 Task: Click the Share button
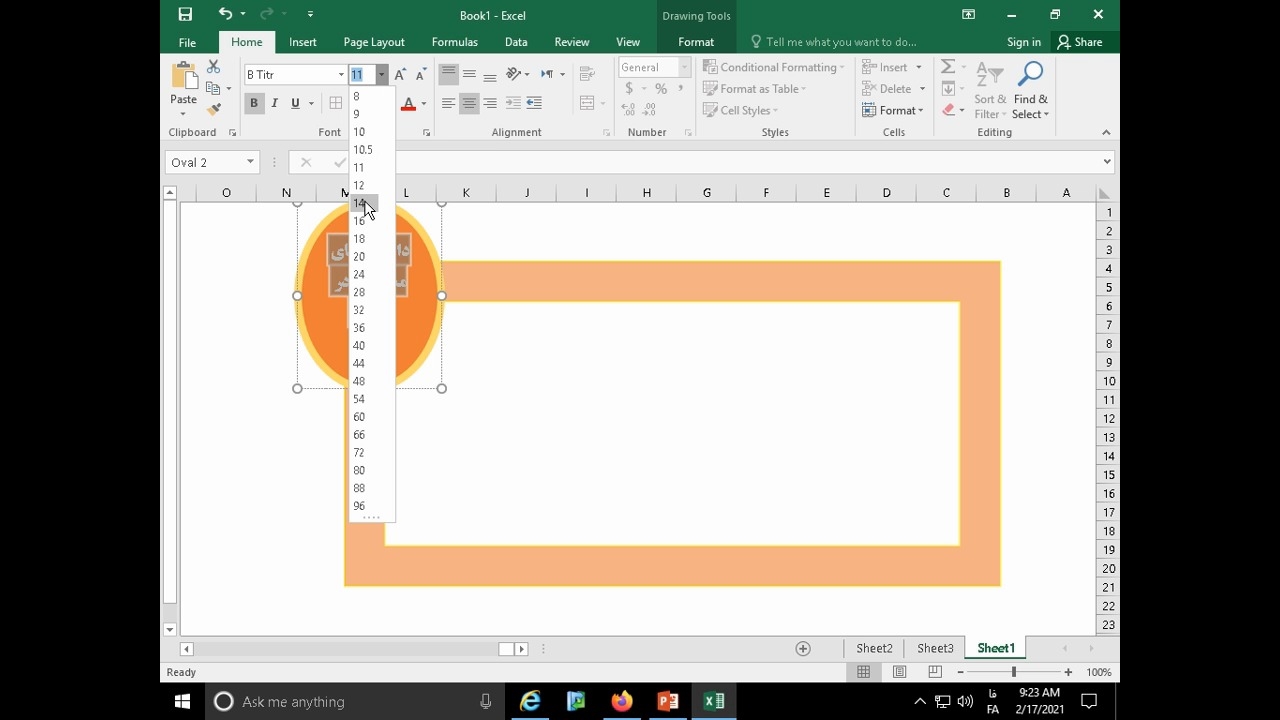tap(1079, 42)
